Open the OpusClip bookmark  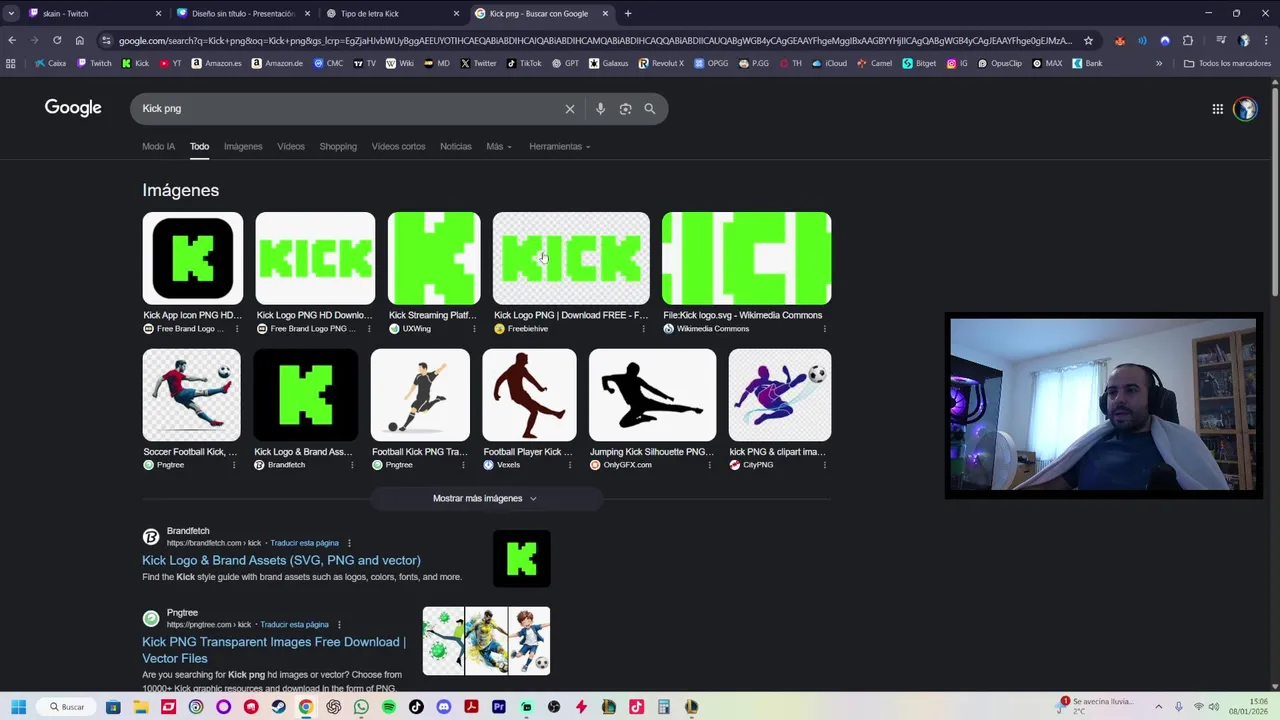[1000, 63]
